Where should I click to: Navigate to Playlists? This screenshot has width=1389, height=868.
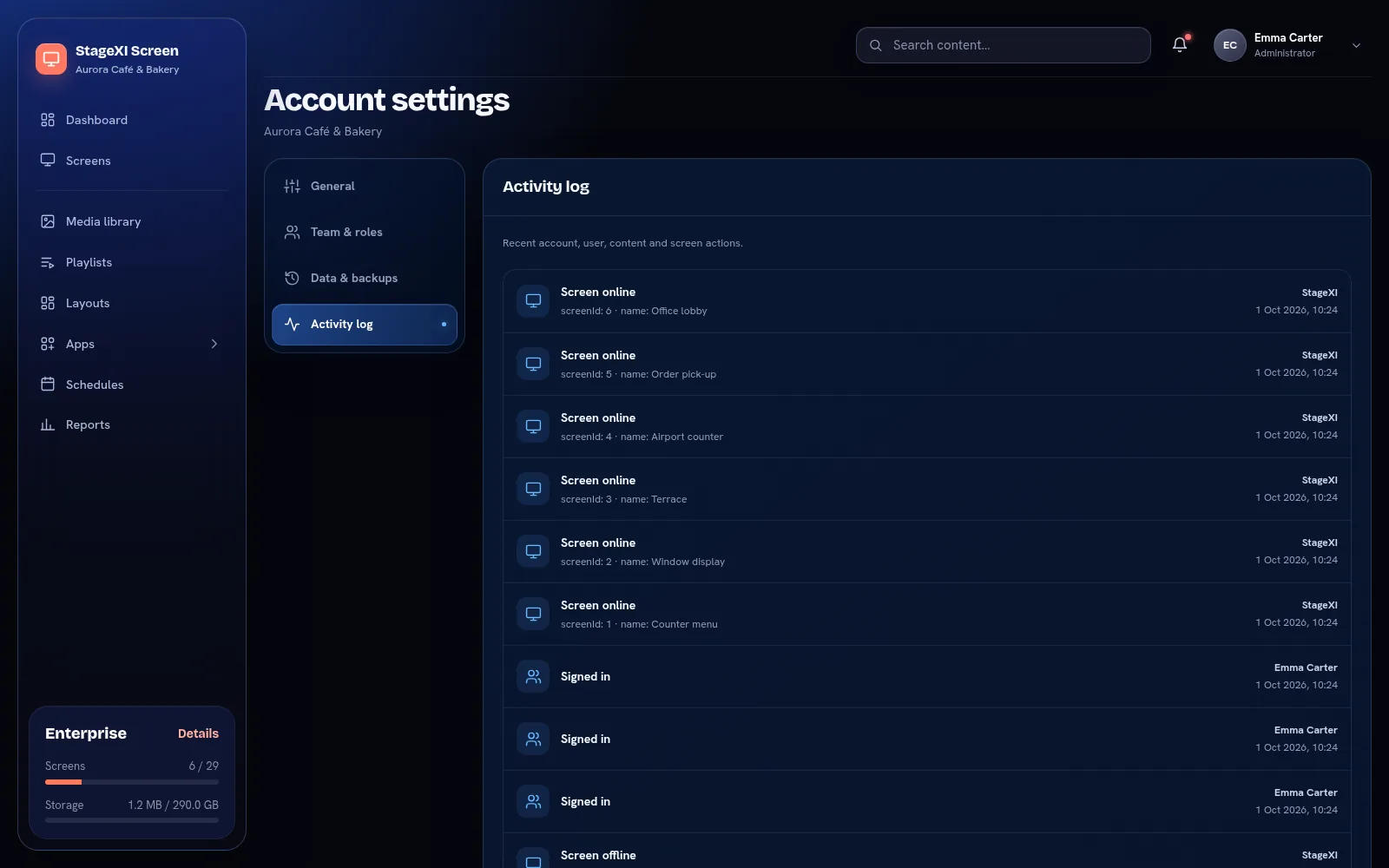click(132, 262)
